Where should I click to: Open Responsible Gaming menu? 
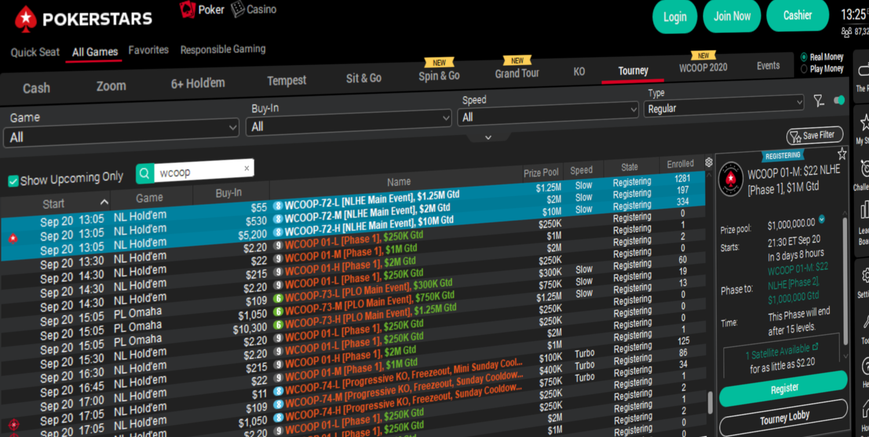(223, 49)
